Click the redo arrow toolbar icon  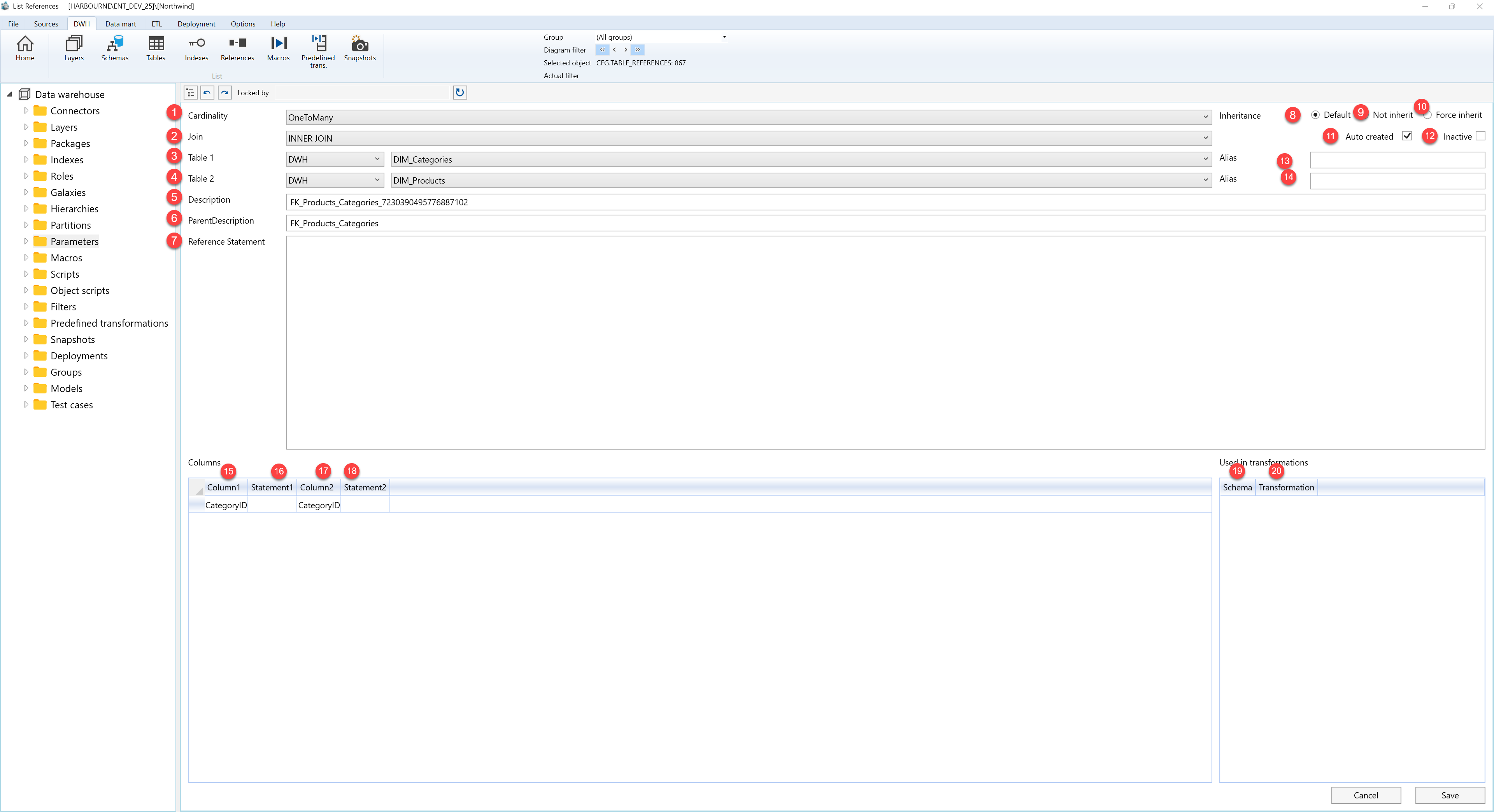click(x=224, y=93)
